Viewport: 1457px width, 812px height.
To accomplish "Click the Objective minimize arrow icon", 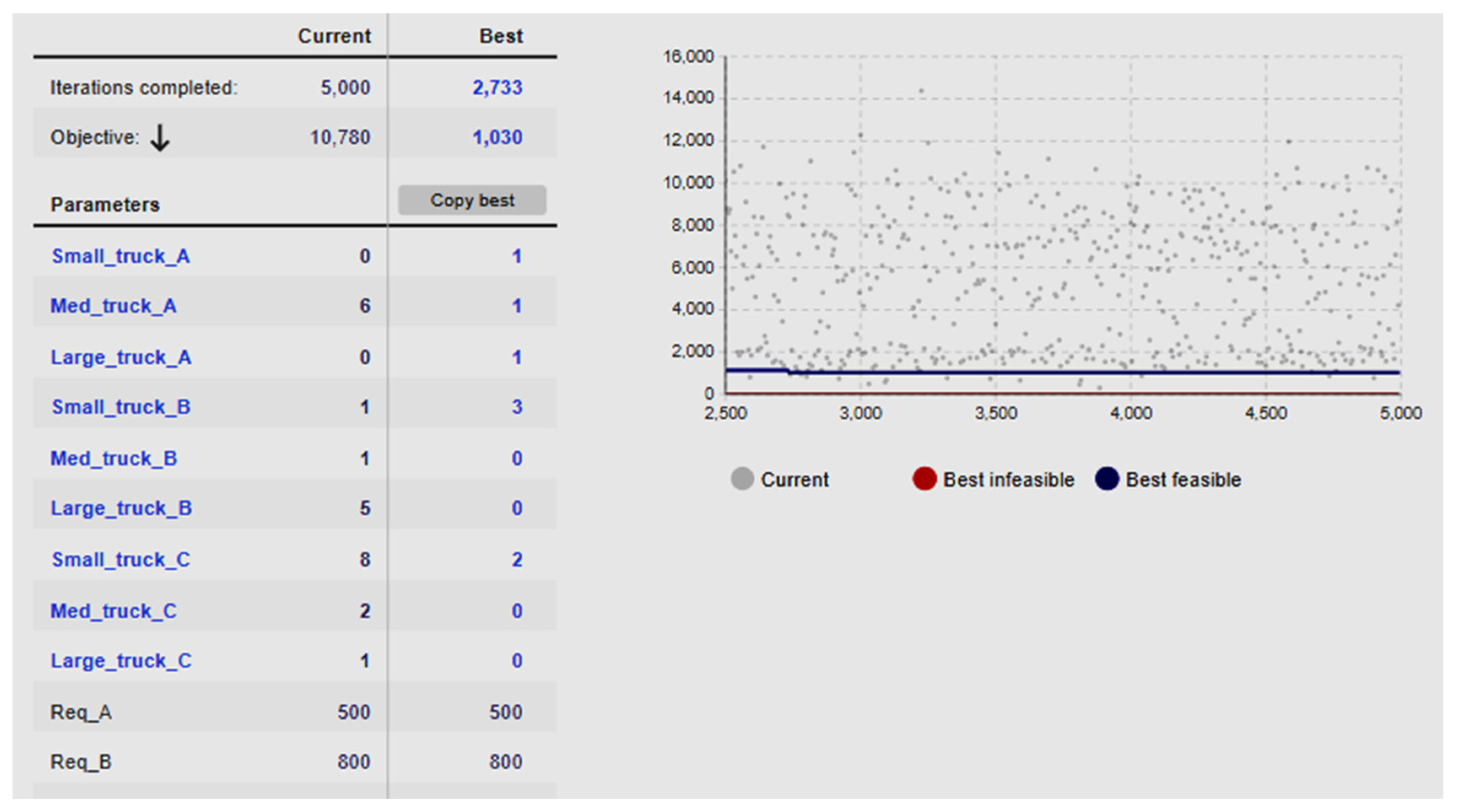I will pos(160,138).
